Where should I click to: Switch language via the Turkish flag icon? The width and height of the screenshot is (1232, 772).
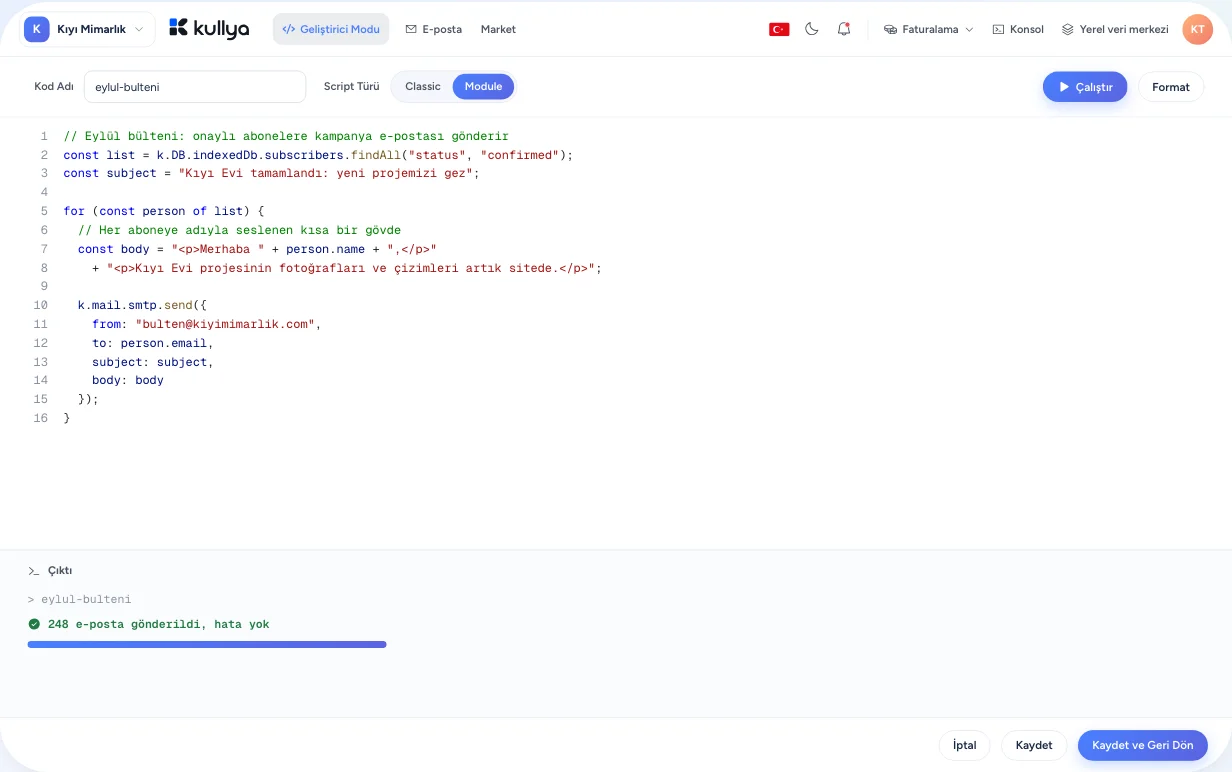pos(779,30)
